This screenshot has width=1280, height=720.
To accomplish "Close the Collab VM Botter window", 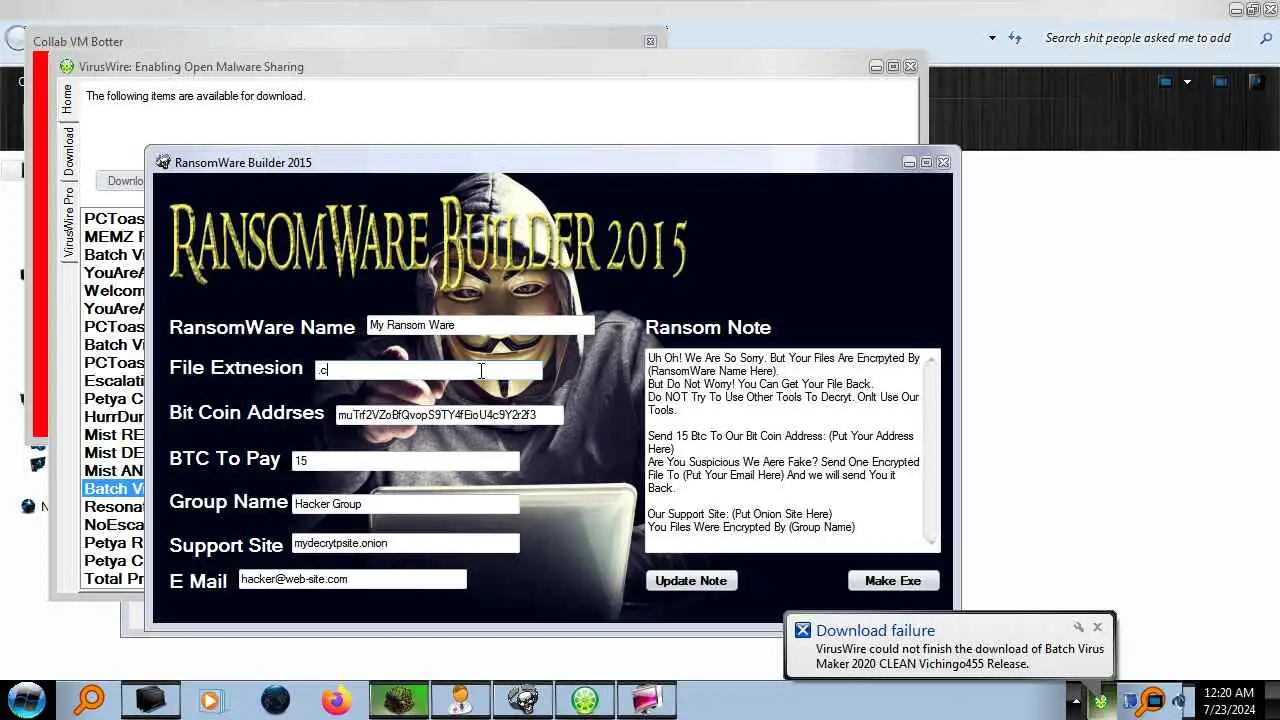I will point(650,41).
